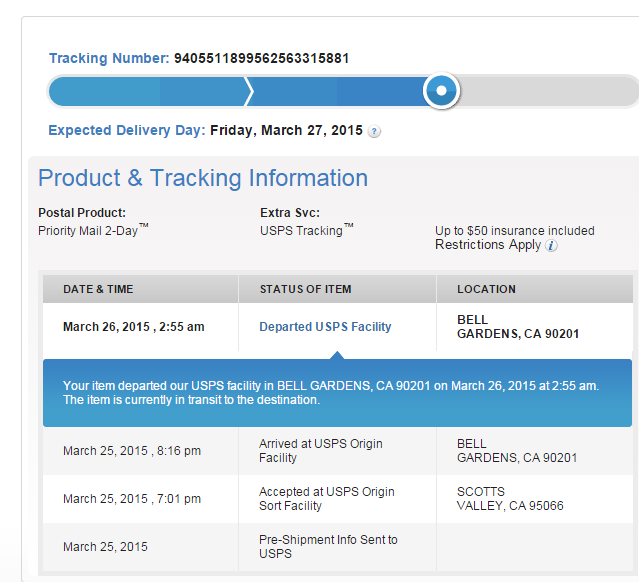Click the Product & Tracking Information heading
This screenshot has height=582, width=639.
pyautogui.click(x=203, y=178)
